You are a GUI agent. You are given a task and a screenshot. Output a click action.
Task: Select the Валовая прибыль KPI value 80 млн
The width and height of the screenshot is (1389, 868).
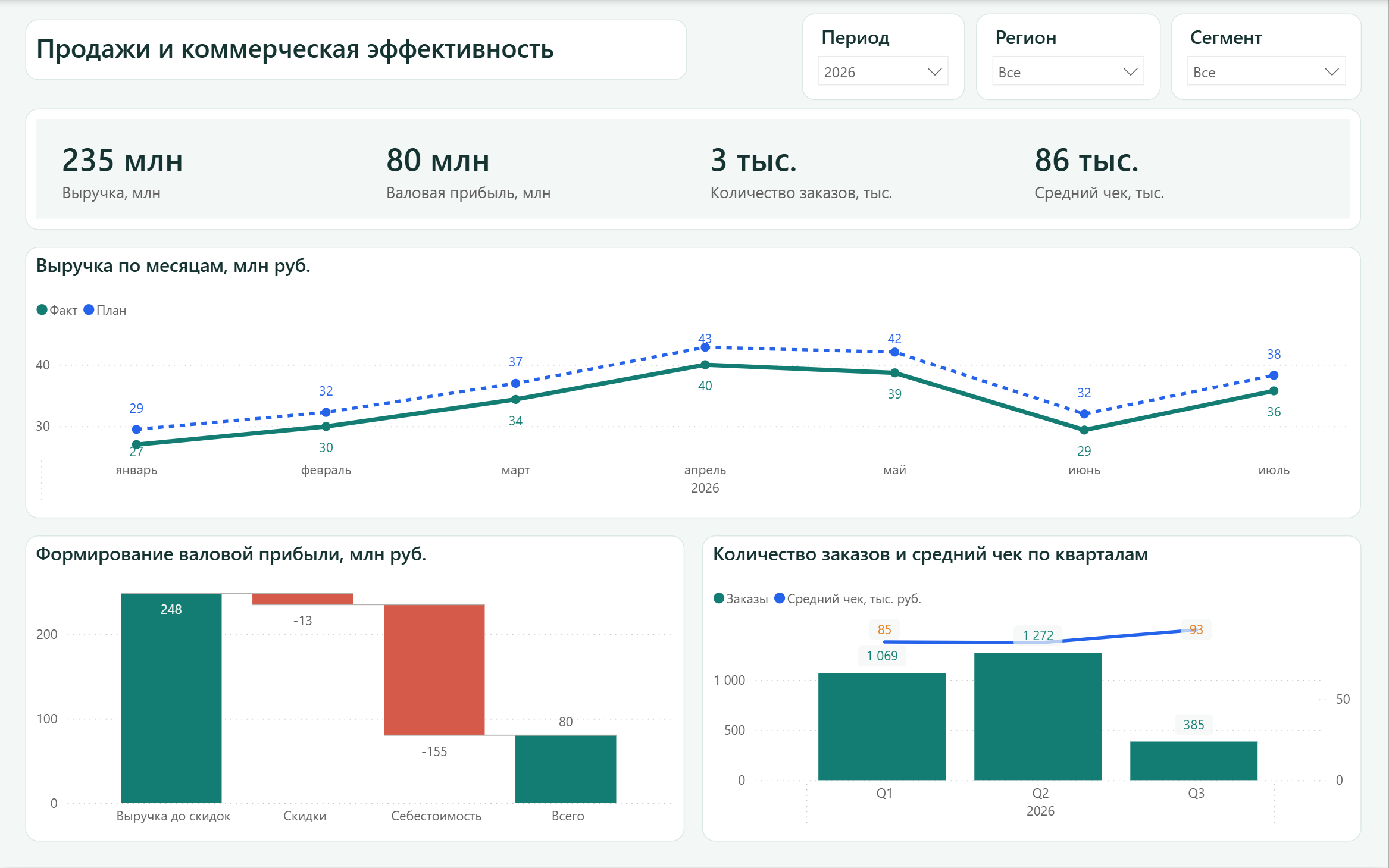pyautogui.click(x=438, y=161)
